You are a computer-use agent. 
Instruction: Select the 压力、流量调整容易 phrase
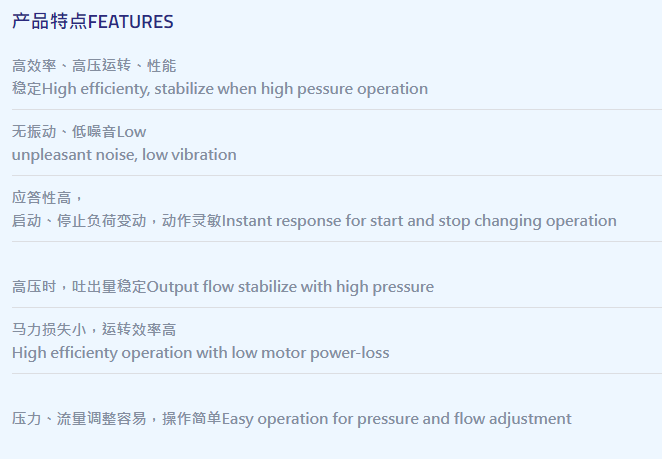click(x=79, y=419)
